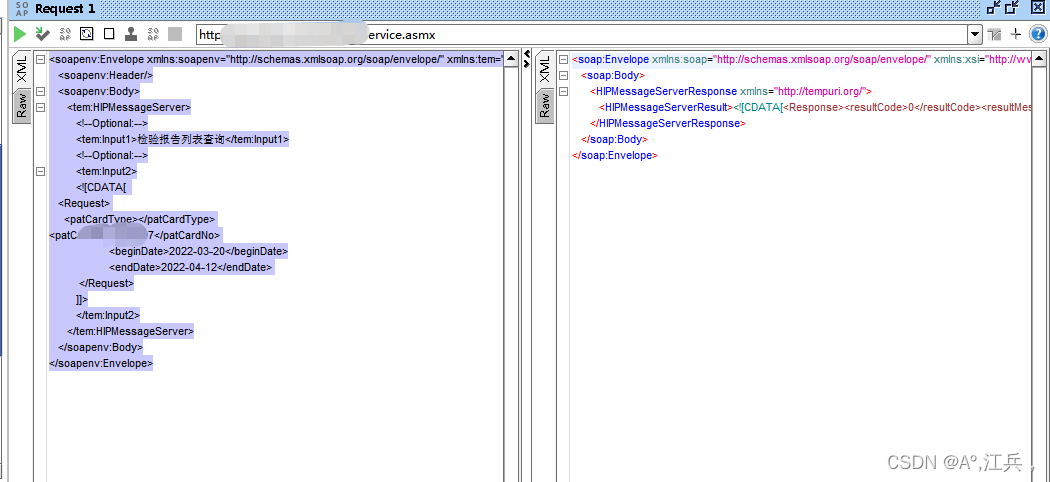Collapse the soapenv:Envelope node in request

point(41,59)
